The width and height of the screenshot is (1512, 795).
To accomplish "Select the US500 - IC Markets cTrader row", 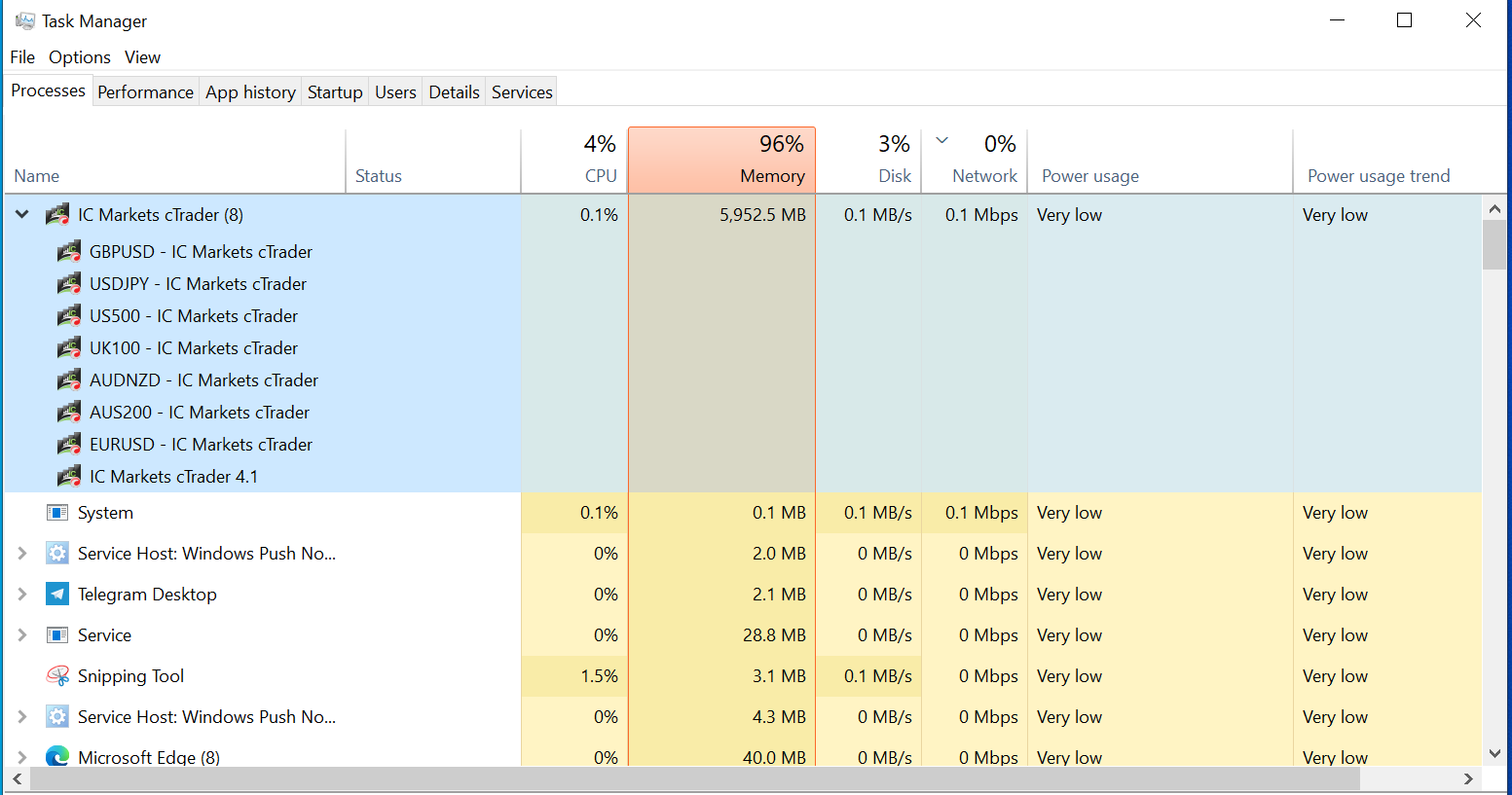I will click(x=743, y=316).
